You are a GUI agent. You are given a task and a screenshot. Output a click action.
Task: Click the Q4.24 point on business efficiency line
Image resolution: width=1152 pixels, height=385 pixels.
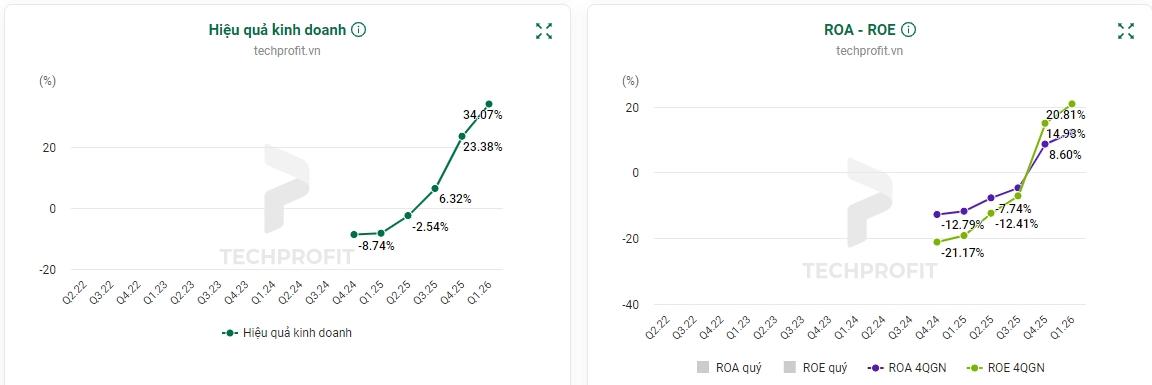(354, 234)
